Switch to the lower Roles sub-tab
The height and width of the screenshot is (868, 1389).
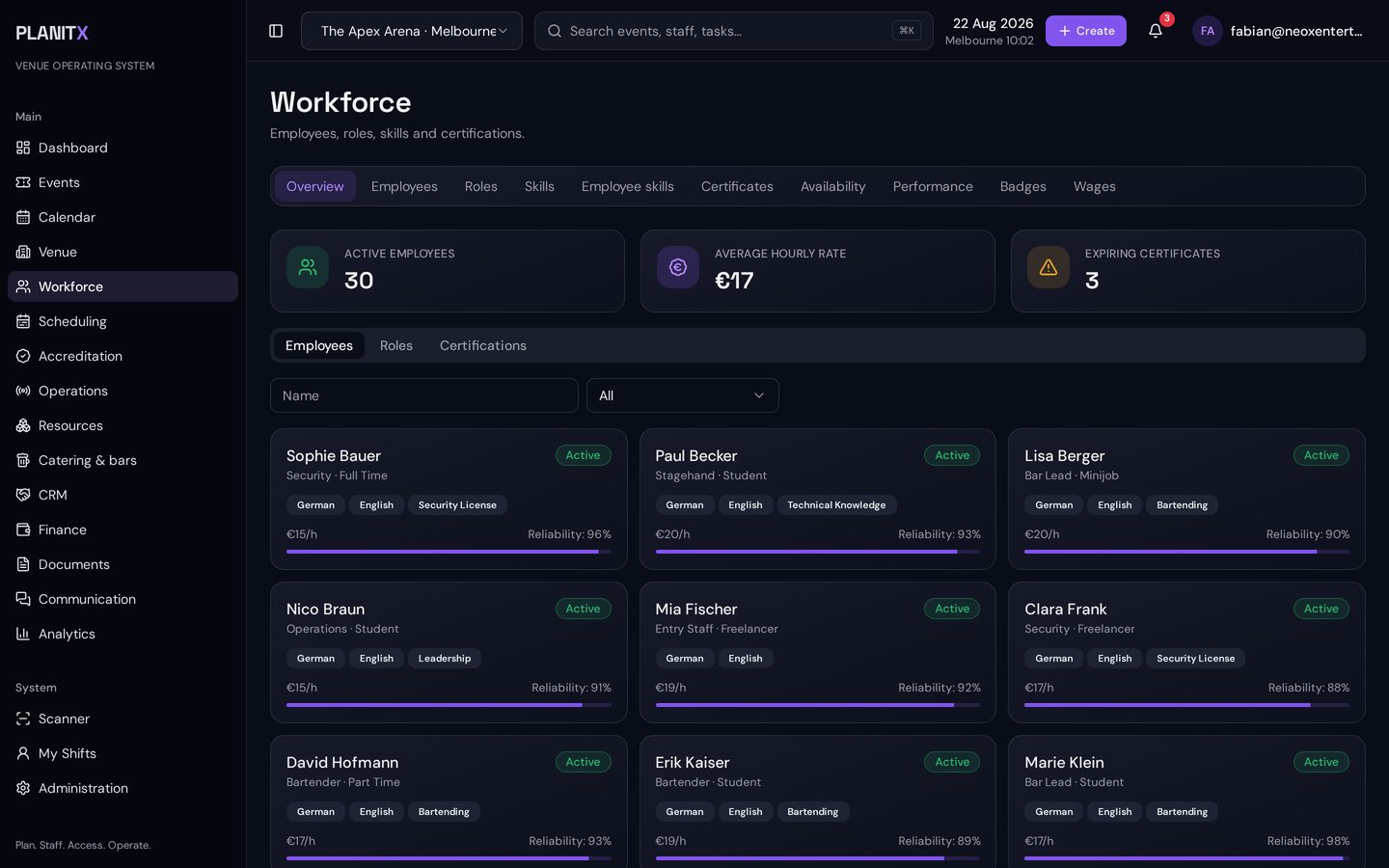396,345
